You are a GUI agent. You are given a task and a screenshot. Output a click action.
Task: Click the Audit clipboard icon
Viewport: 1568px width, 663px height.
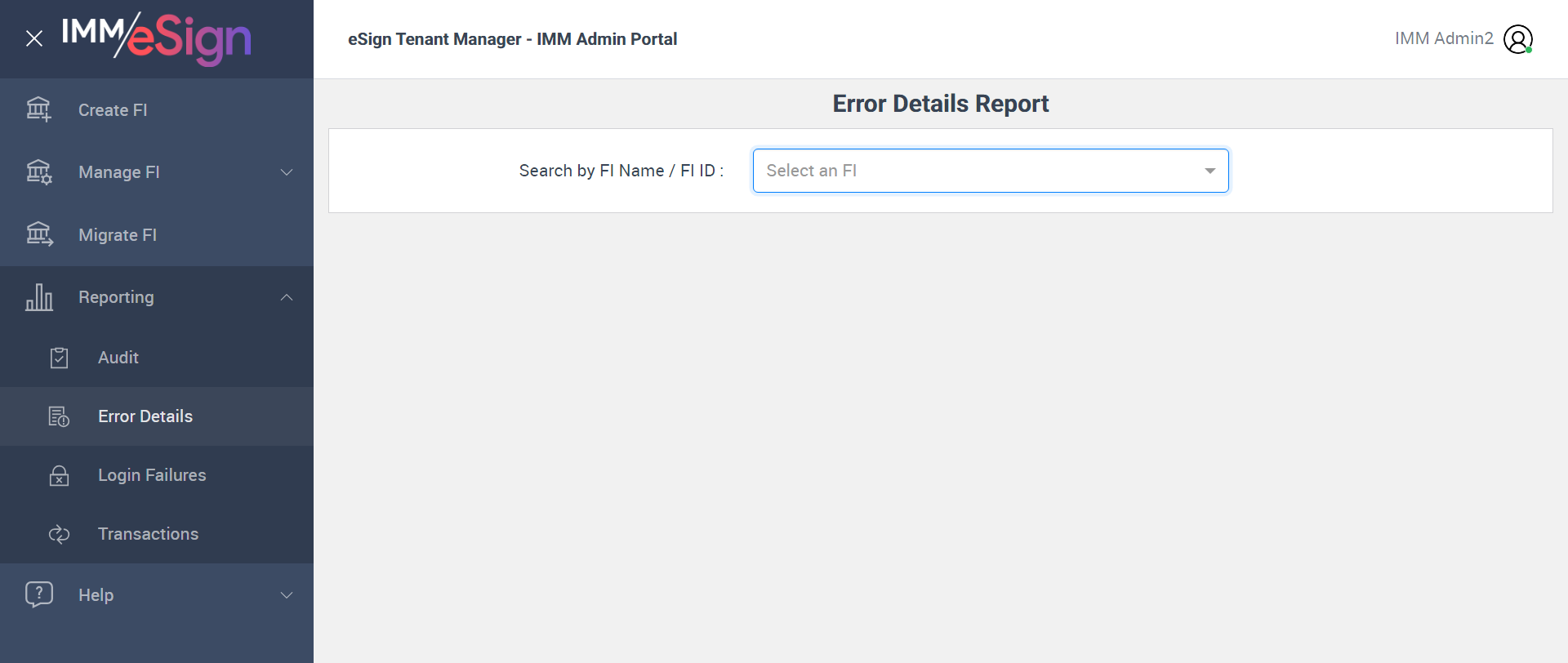[x=59, y=358]
